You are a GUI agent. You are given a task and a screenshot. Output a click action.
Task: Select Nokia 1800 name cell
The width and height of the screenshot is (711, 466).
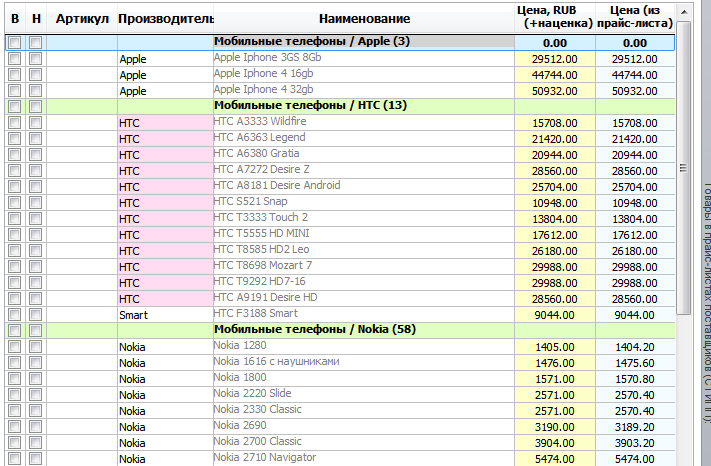coord(364,378)
